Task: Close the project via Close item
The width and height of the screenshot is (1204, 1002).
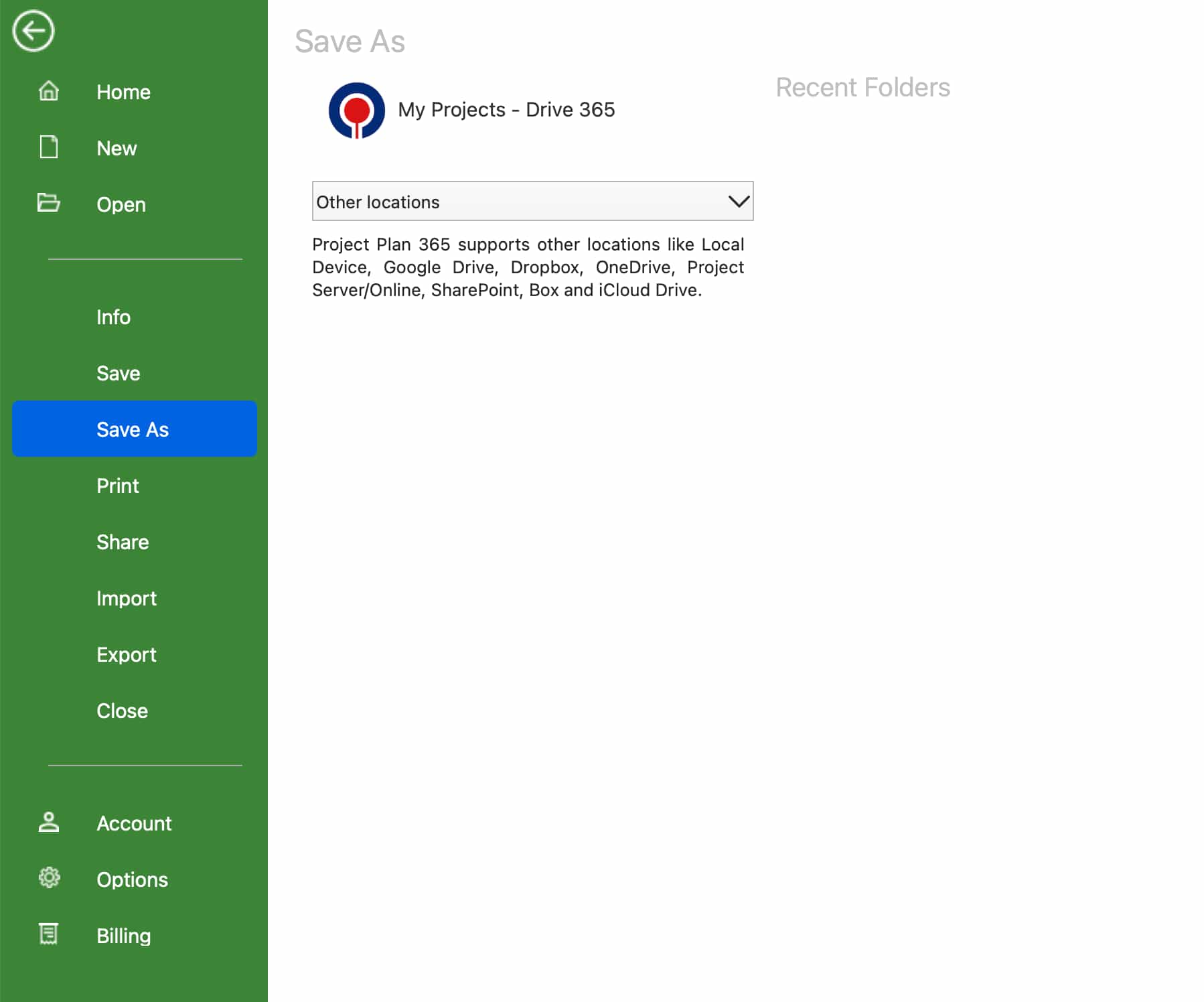Action: 122,711
